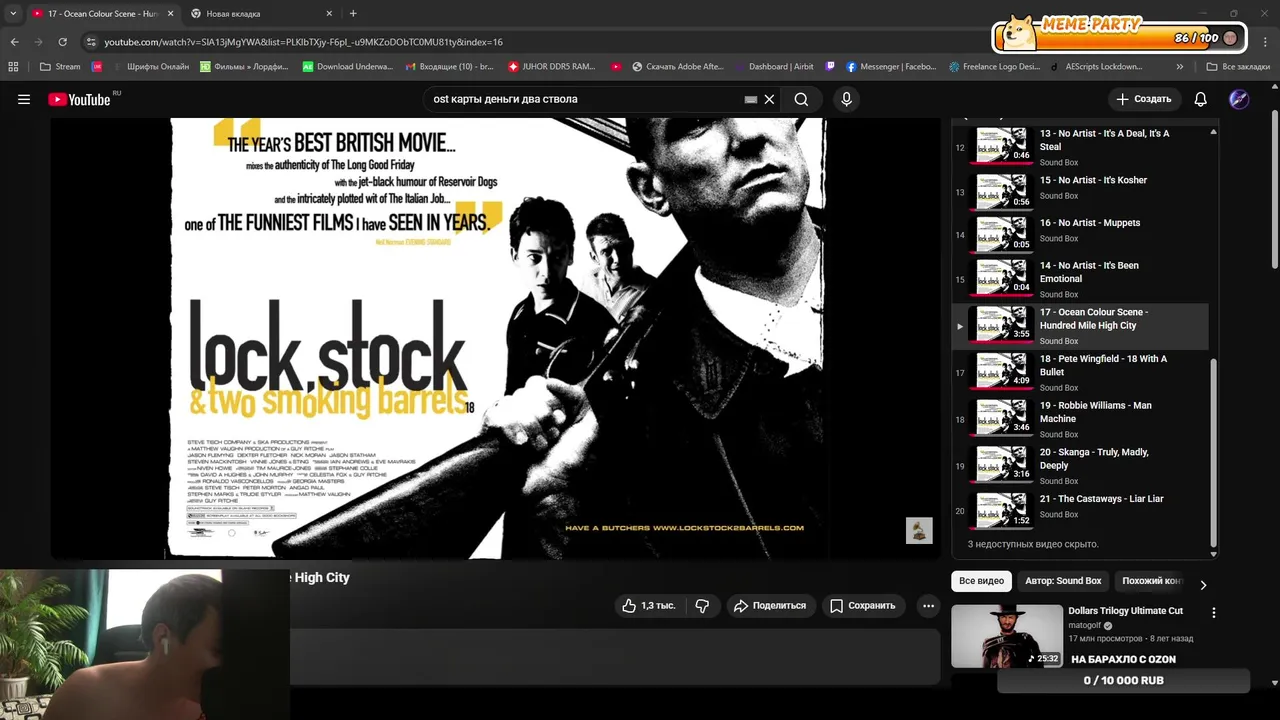Screen dimensions: 1280x720
Task: Start voice search with the microphone
Action: pyautogui.click(x=846, y=99)
